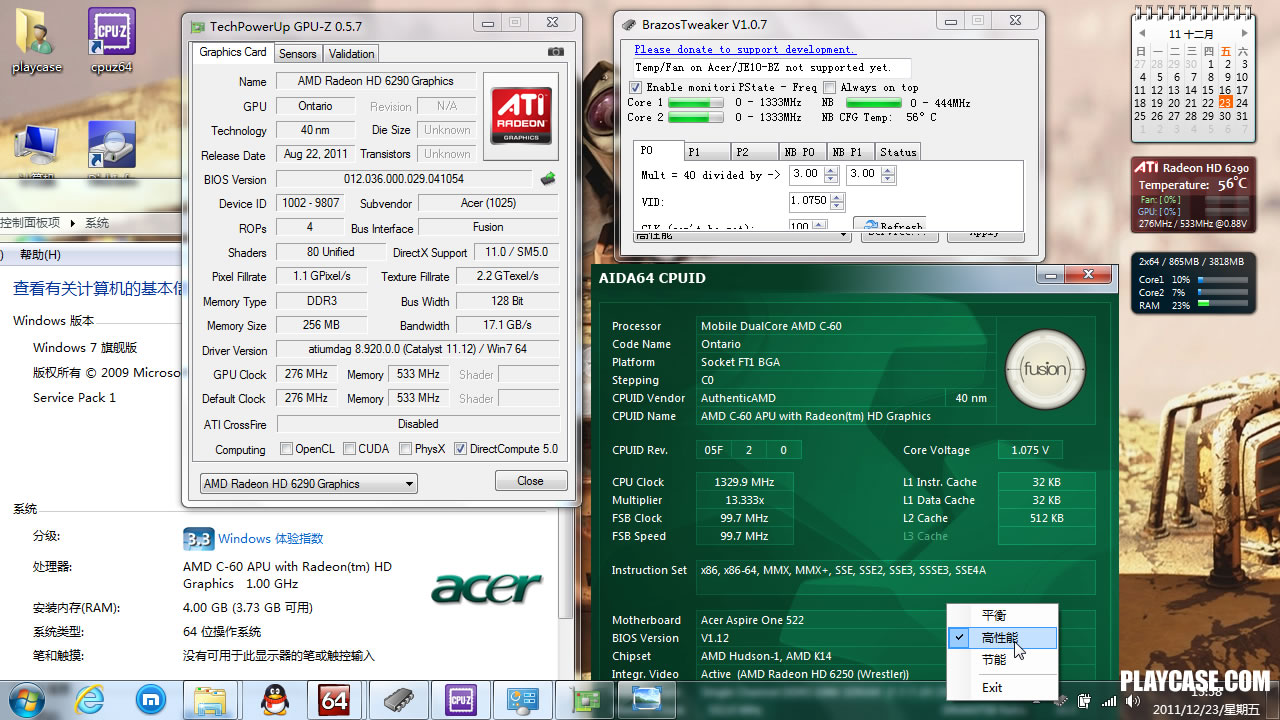Switch to the Sensors tab in GPU-Z
1280x720 pixels.
pos(297,54)
